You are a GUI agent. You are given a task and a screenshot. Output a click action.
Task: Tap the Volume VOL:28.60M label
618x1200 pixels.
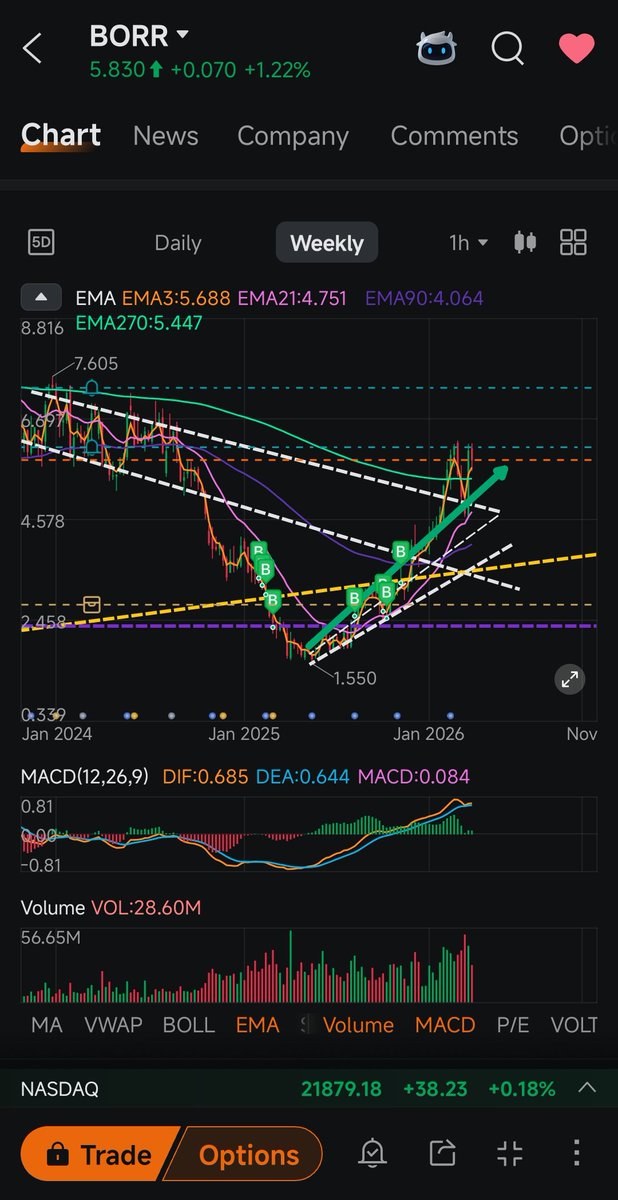pyautogui.click(x=111, y=908)
